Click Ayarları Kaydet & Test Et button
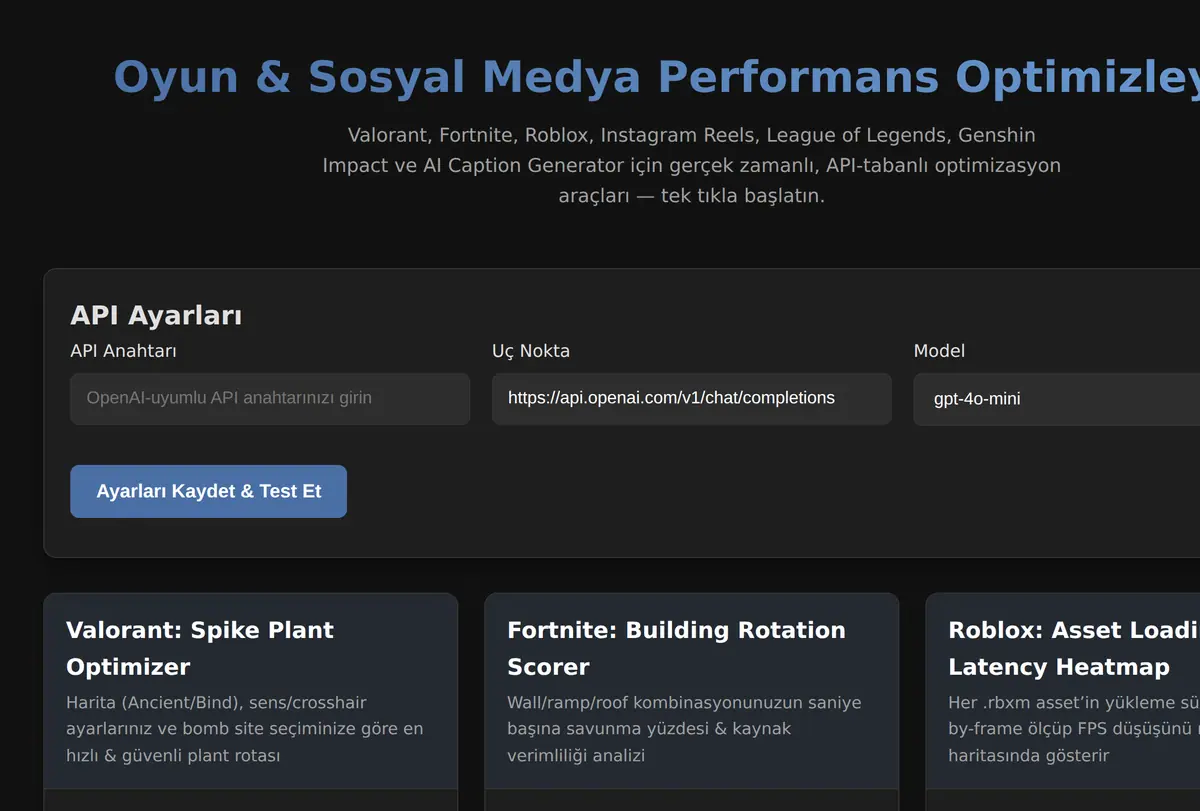 click(x=209, y=491)
